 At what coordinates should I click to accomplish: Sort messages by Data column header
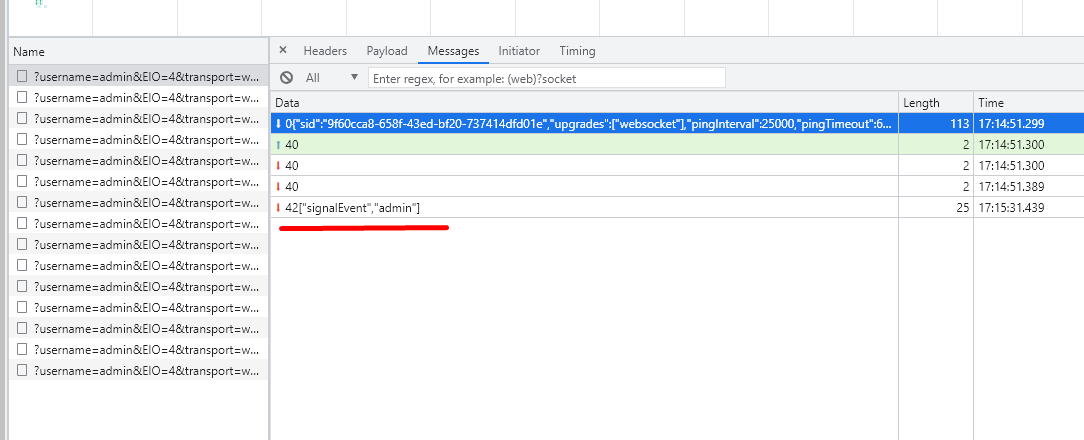pos(584,102)
